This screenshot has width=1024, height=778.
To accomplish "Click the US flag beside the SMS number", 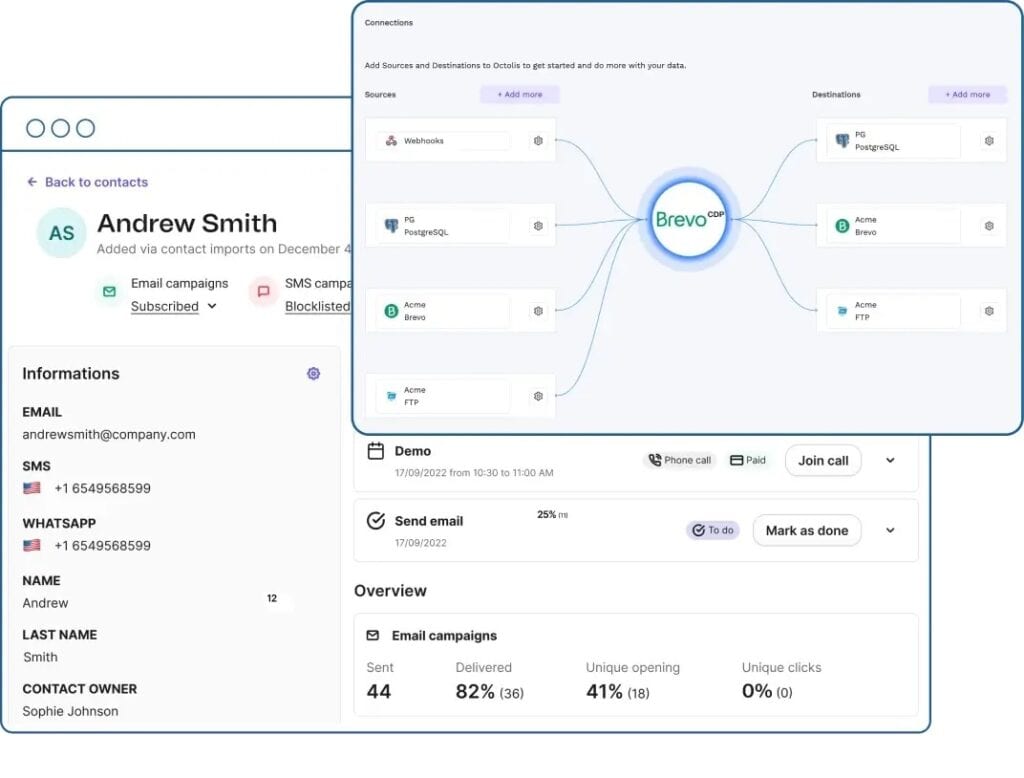I will point(31,488).
